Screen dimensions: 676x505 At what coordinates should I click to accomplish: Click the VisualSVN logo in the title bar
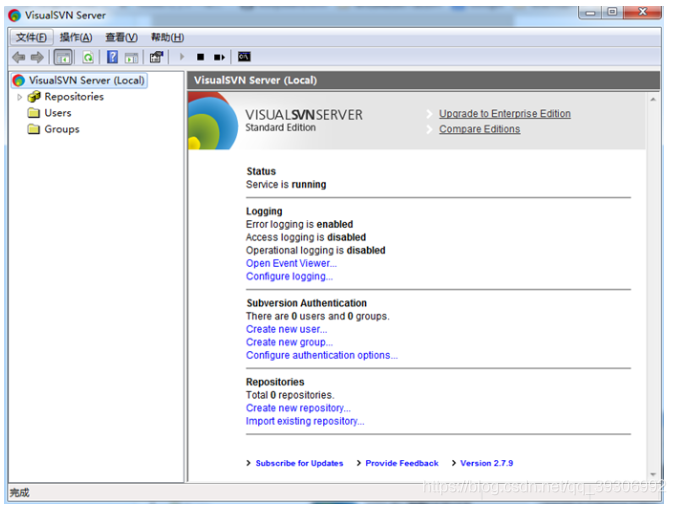15,16
